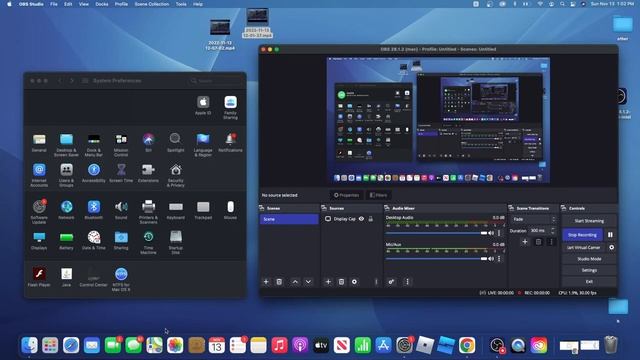The width and height of the screenshot is (640, 360).
Task: Open Bluetooth in System Preferences
Action: pyautogui.click(x=93, y=209)
